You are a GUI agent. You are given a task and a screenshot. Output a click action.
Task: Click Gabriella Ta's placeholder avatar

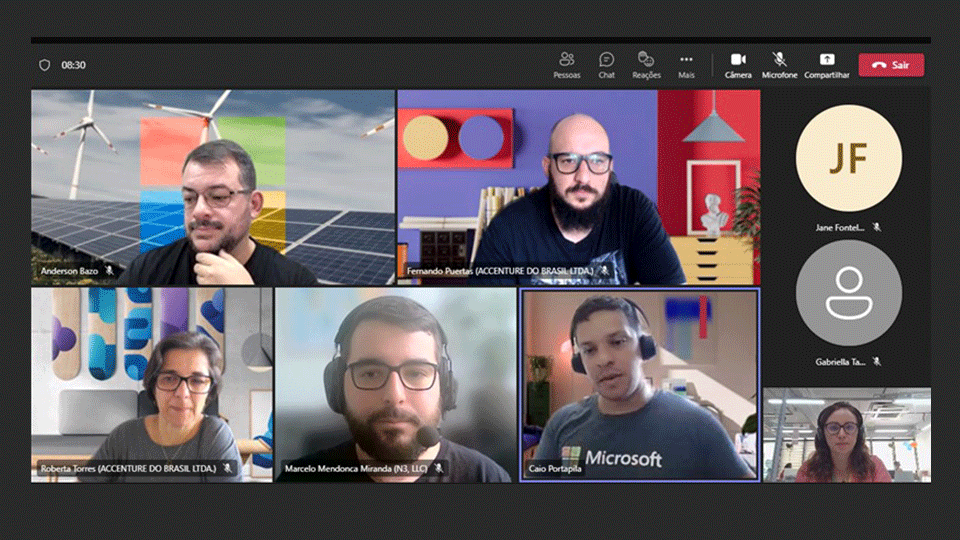tap(848, 292)
